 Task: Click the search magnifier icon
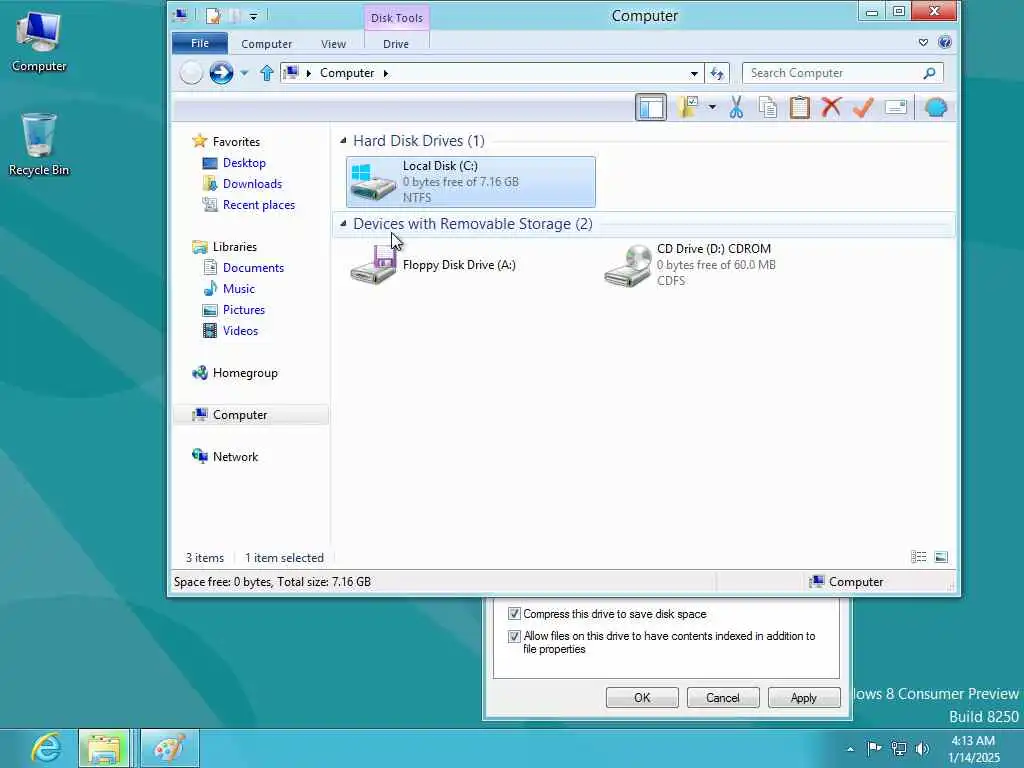929,73
